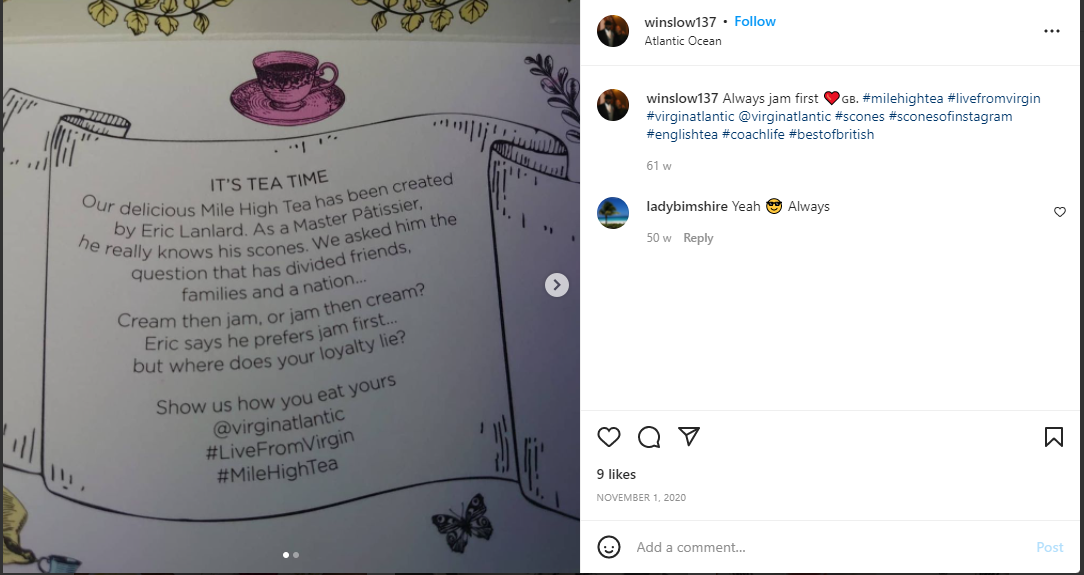Open the #sconesofinstagram hashtag
This screenshot has height=575, width=1084.
[x=951, y=116]
